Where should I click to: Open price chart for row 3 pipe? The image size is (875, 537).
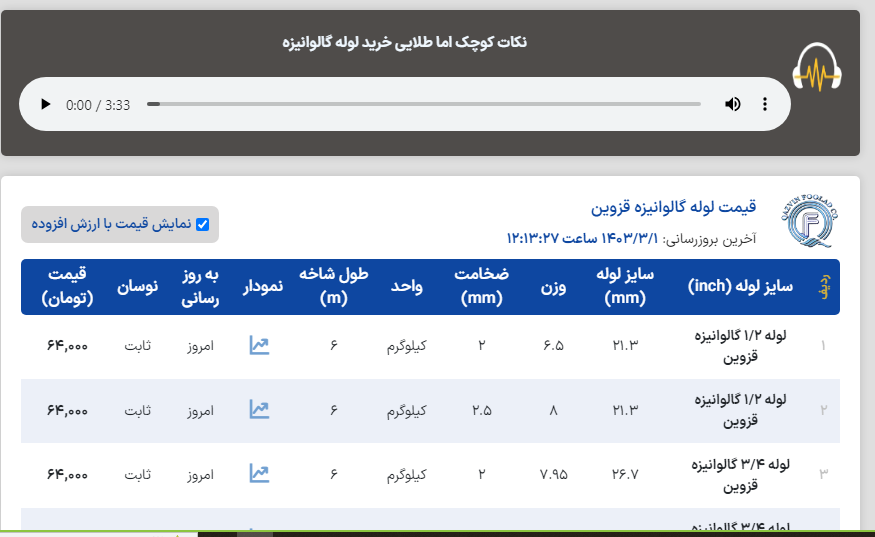tap(259, 474)
